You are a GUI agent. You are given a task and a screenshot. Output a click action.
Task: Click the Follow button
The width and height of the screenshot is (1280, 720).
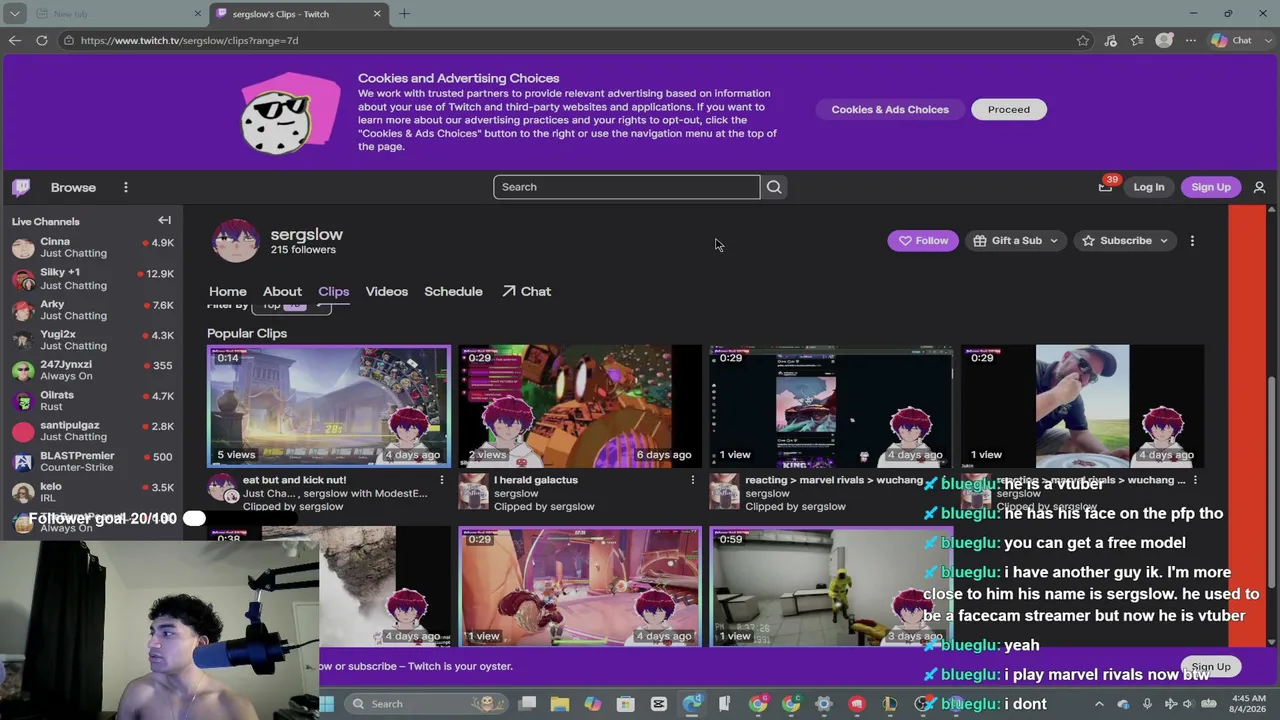923,241
